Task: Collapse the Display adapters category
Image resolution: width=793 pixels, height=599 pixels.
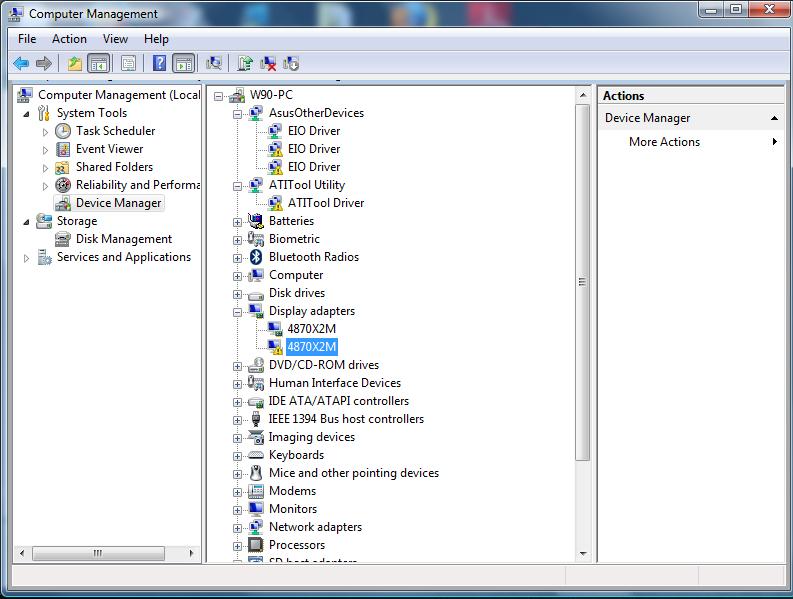Action: pyautogui.click(x=237, y=312)
